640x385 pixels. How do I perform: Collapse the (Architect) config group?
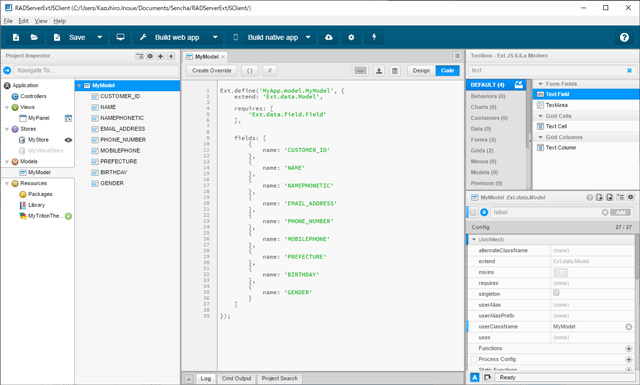474,240
